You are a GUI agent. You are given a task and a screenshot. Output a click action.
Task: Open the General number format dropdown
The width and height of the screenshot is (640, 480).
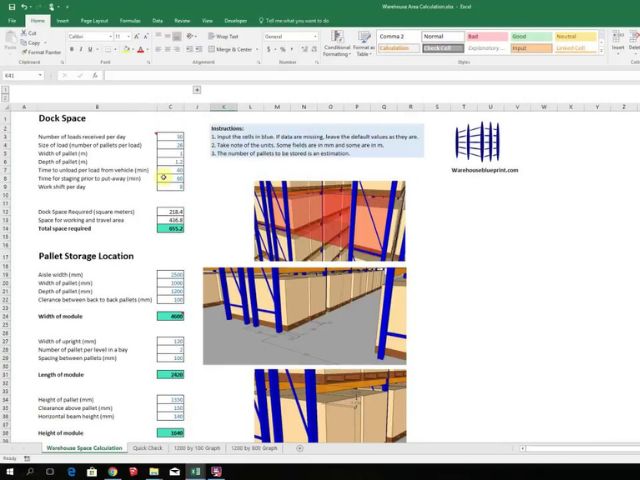tap(316, 36)
